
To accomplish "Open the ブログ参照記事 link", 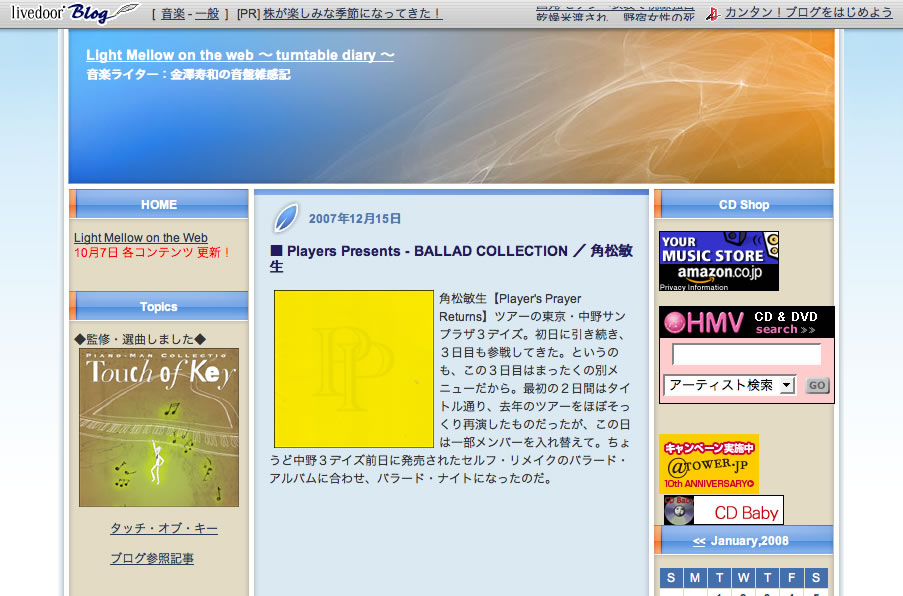I will click(152, 559).
